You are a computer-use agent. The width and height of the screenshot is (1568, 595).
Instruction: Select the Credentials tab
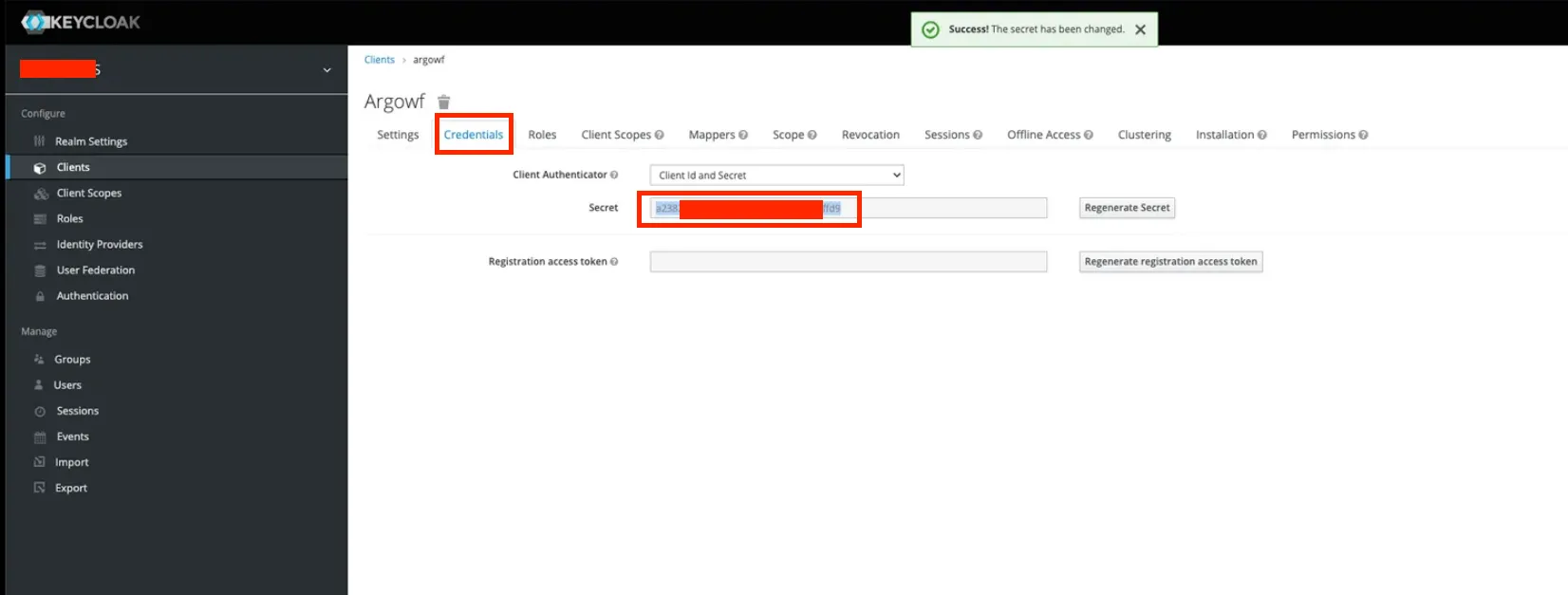coord(474,135)
